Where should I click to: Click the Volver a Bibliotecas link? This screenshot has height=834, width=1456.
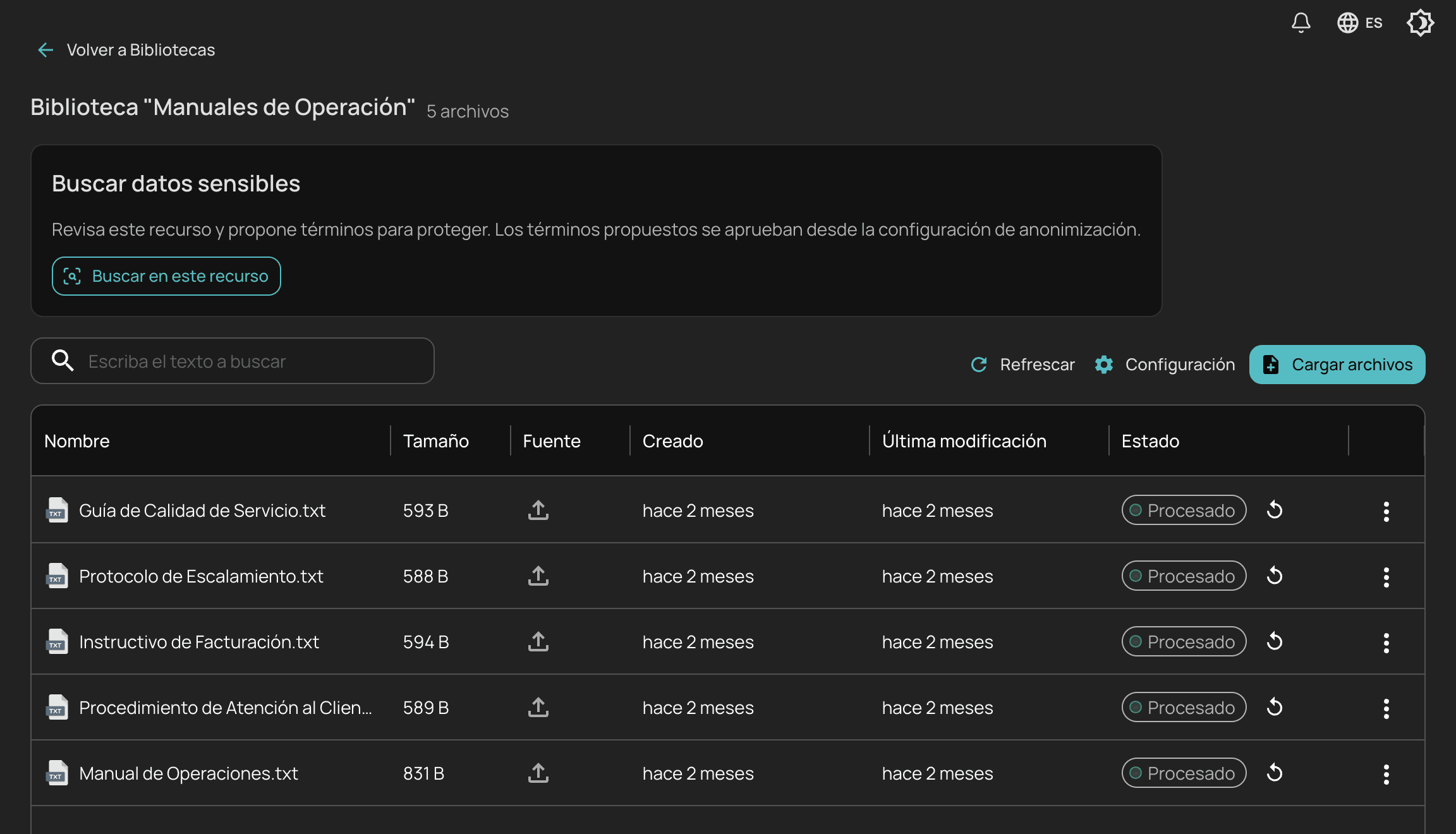[140, 50]
